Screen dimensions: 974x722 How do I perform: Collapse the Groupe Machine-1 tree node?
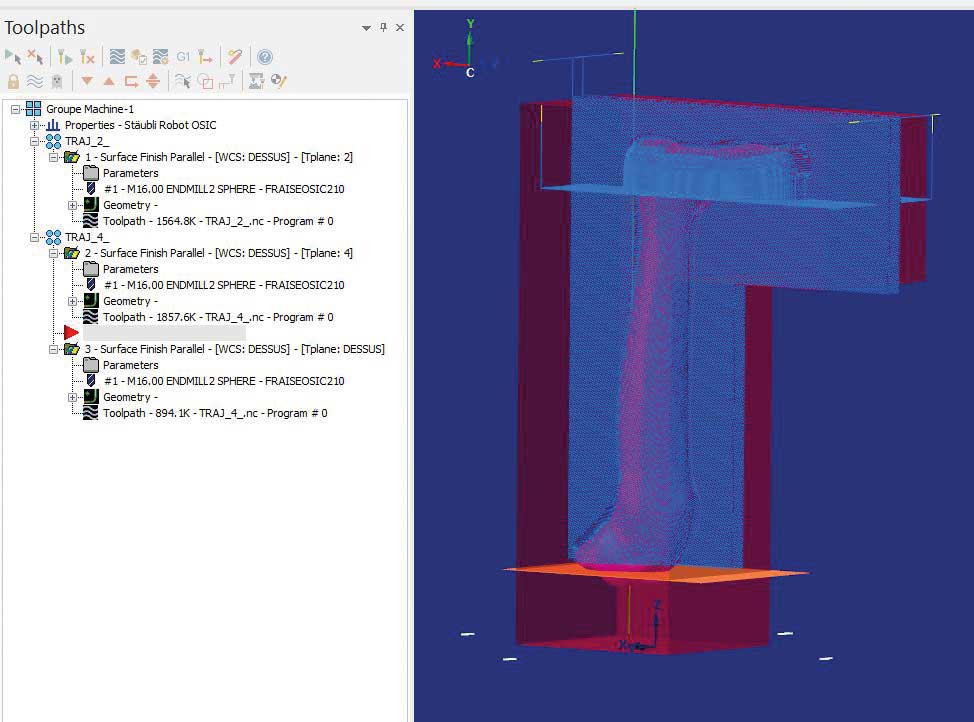pos(16,109)
